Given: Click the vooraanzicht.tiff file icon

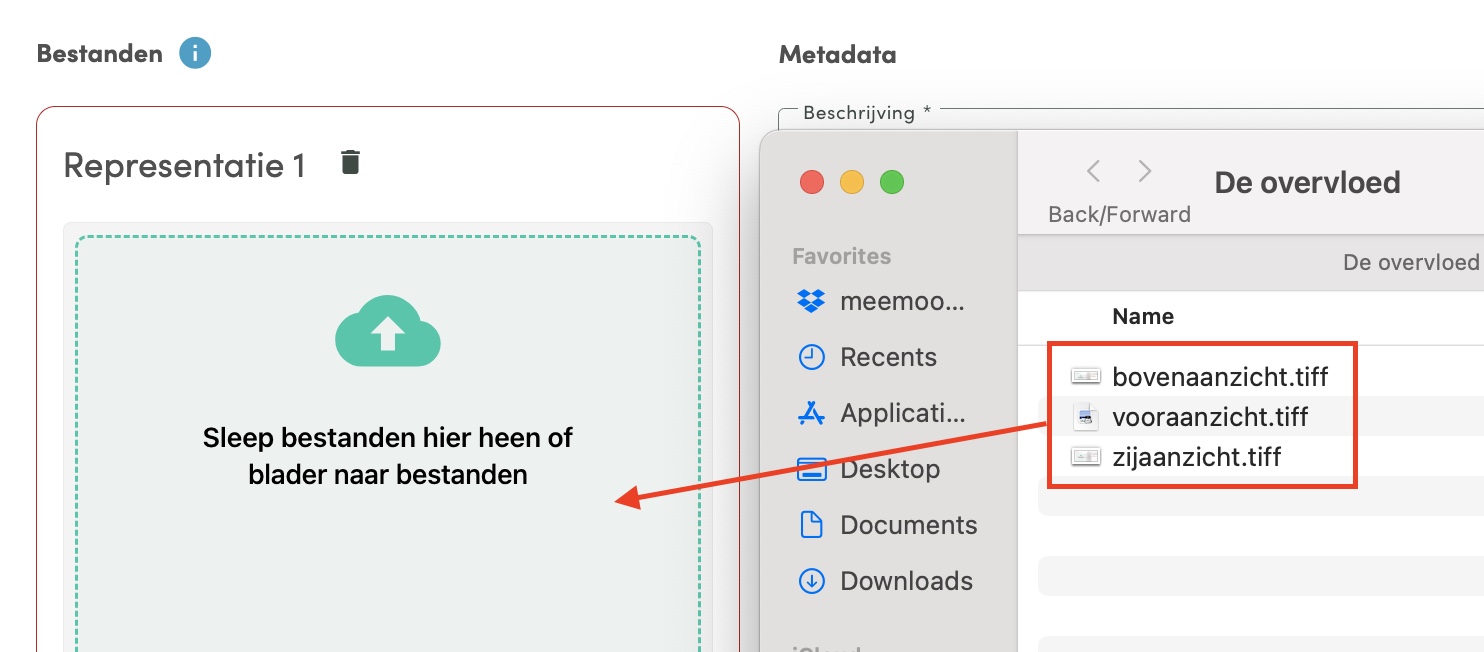Looking at the screenshot, I should coord(1085,417).
